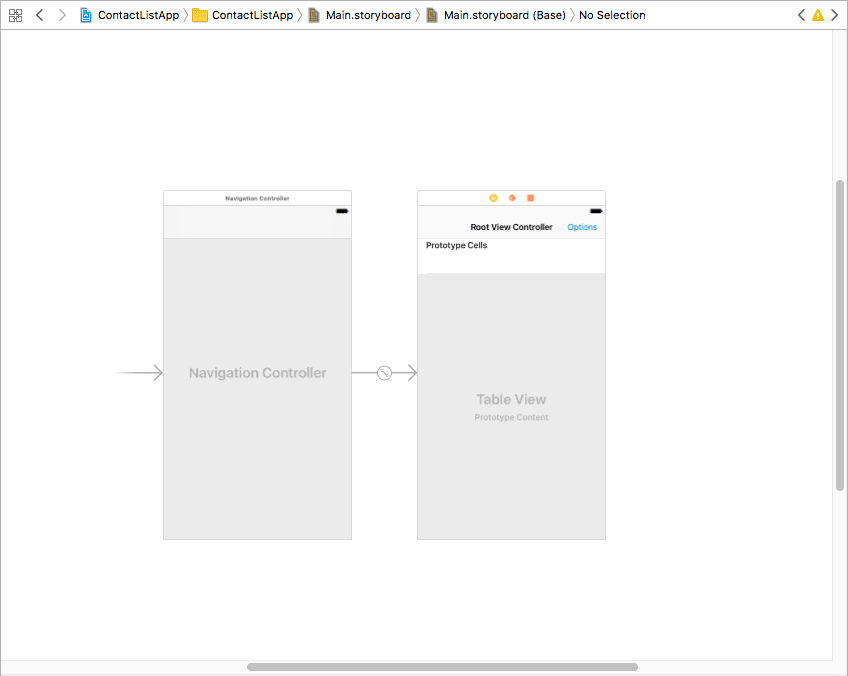Click the related items grid icon at top-left
The width and height of the screenshot is (848, 676).
[x=15, y=15]
